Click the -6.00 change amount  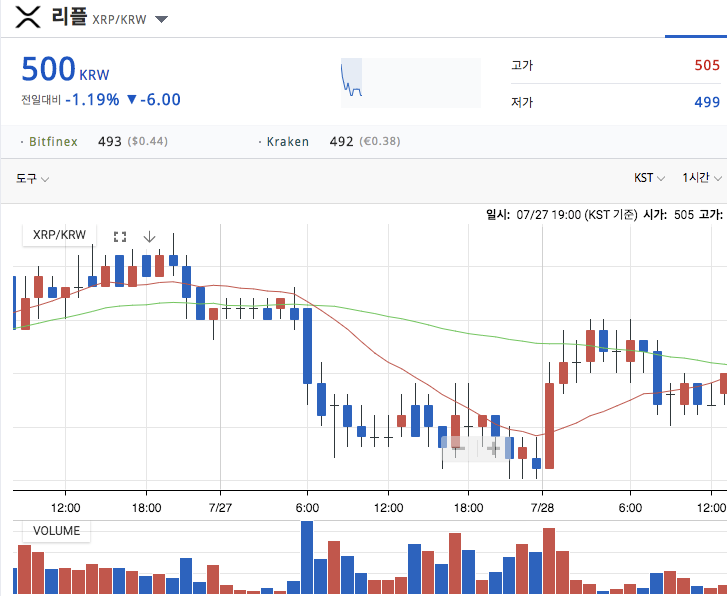click(x=160, y=100)
